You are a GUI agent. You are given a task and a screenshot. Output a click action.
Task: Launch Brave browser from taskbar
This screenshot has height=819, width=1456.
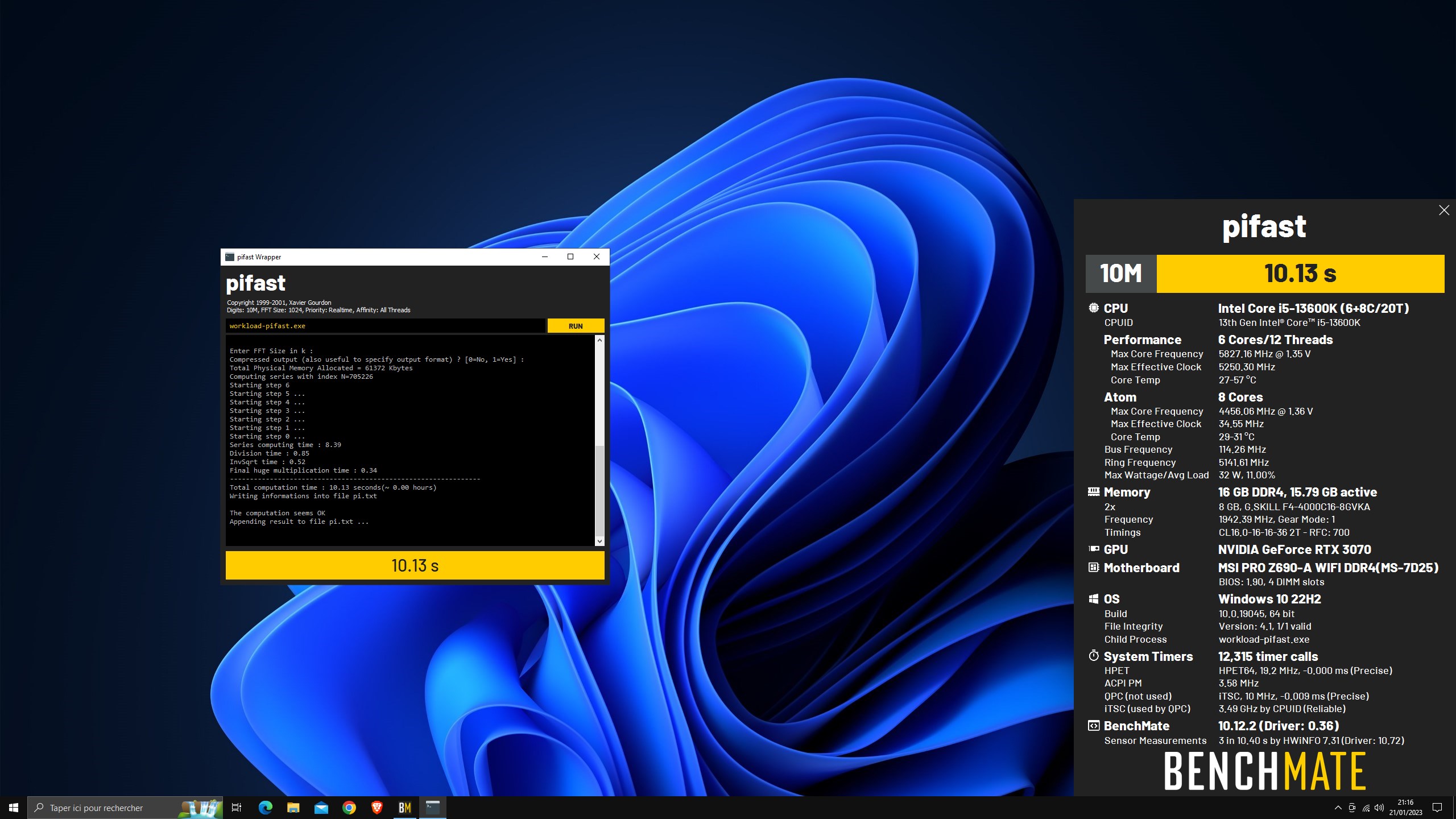pos(377,808)
